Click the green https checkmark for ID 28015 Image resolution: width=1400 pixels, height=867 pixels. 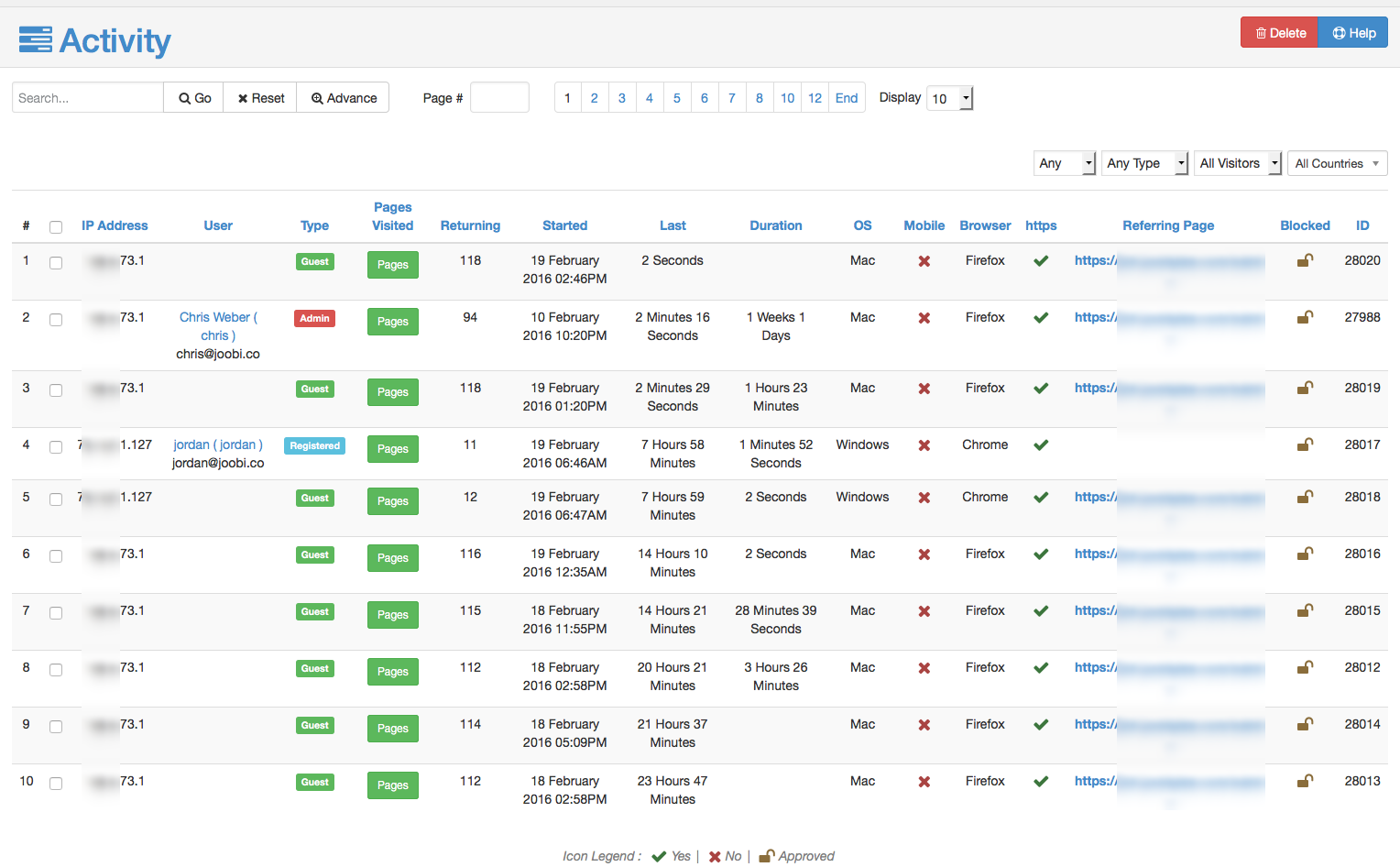click(1041, 611)
